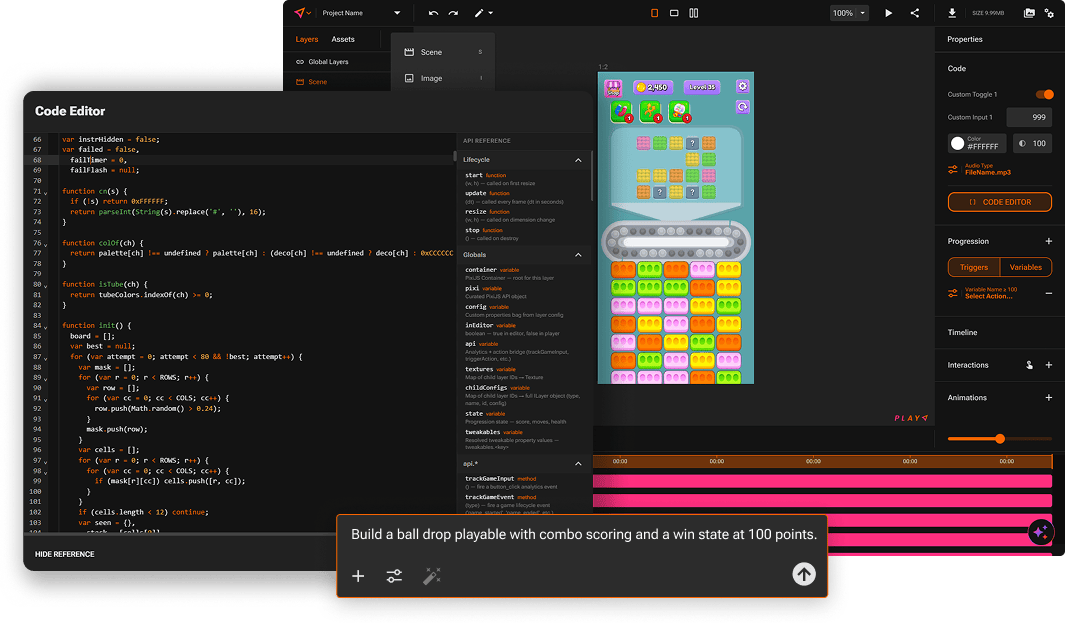
Task: Click Select Action... trigger link
Action: [988, 296]
